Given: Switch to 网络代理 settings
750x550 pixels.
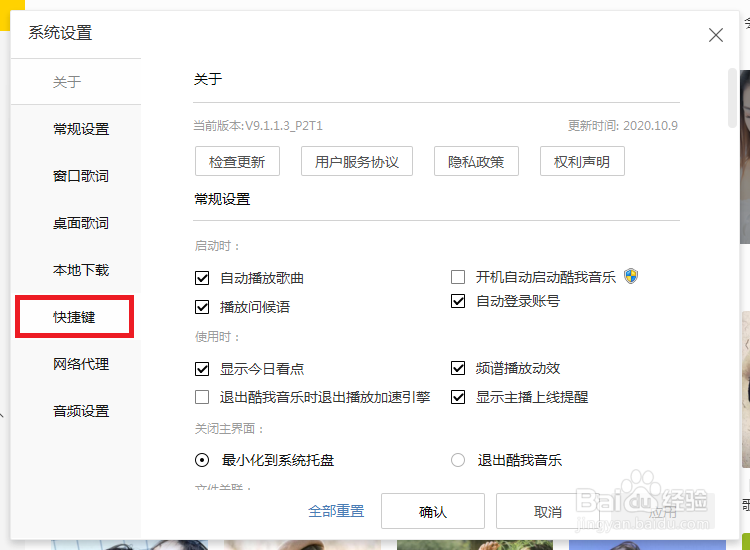Looking at the screenshot, I should click(x=76, y=364).
